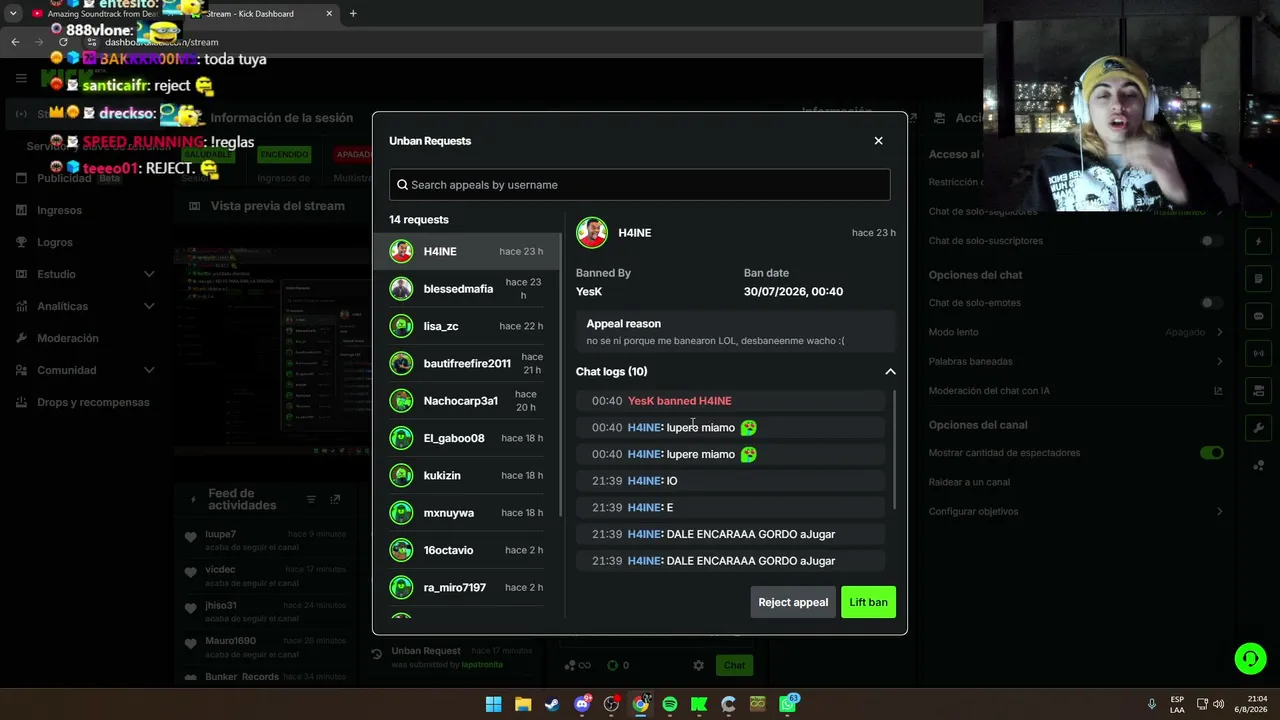
Task: Open the Windows Start menu
Action: (493, 704)
